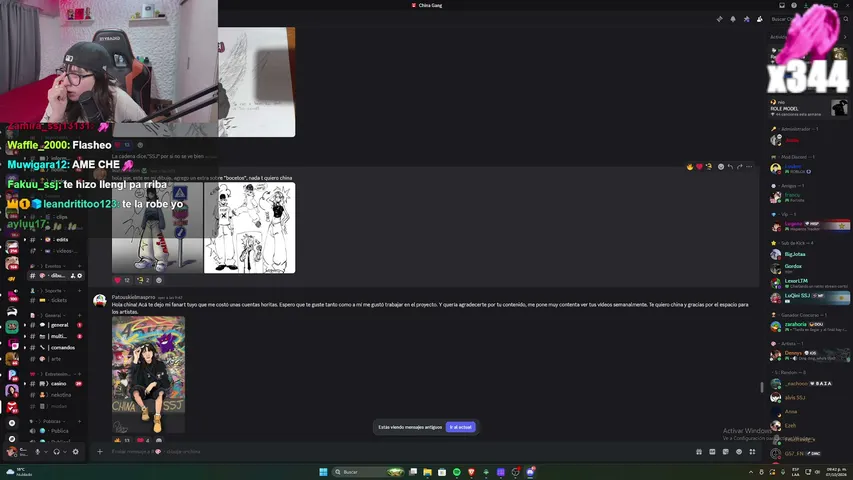This screenshot has width=853, height=480.
Task: Open pinned messages in channel header
Action: tap(746, 19)
